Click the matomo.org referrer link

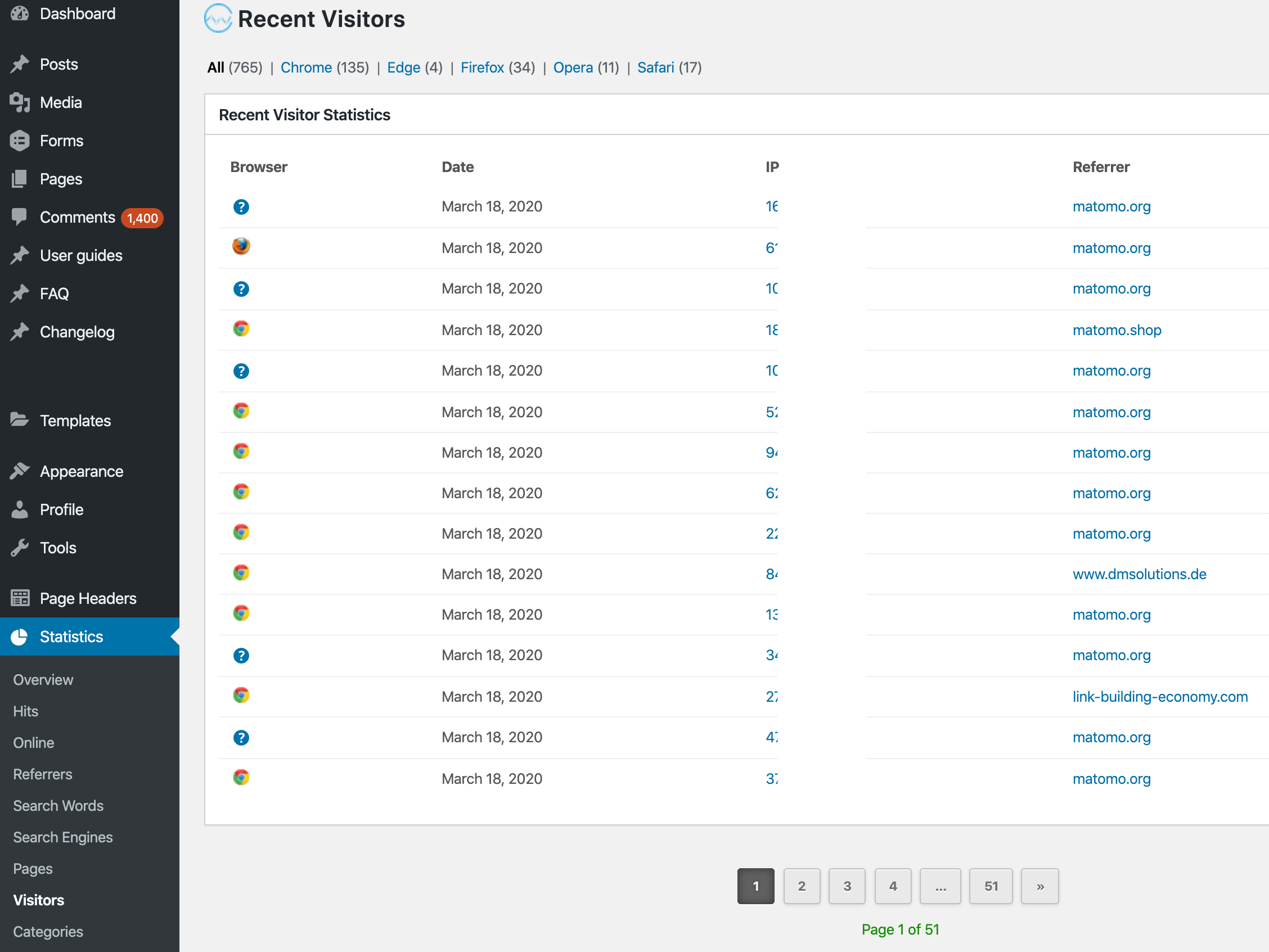pos(1112,207)
